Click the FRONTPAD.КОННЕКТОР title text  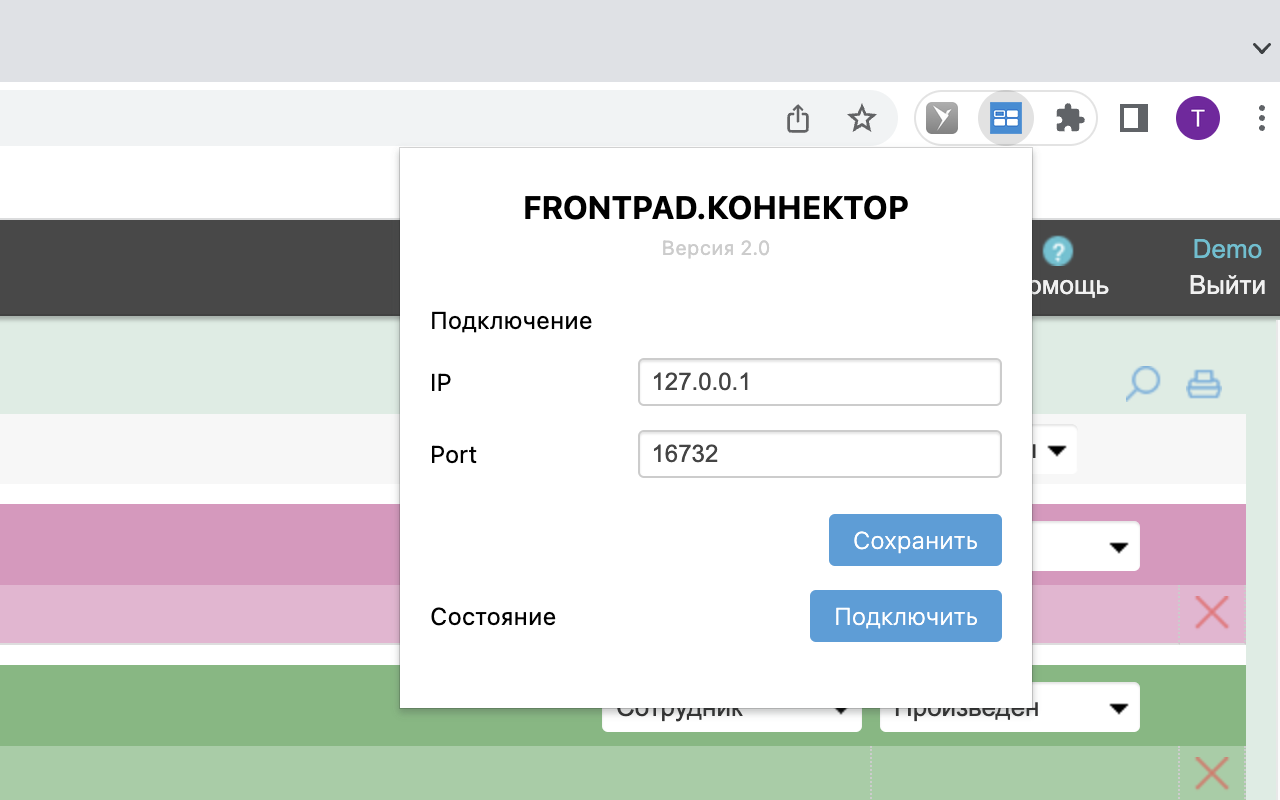tap(716, 208)
